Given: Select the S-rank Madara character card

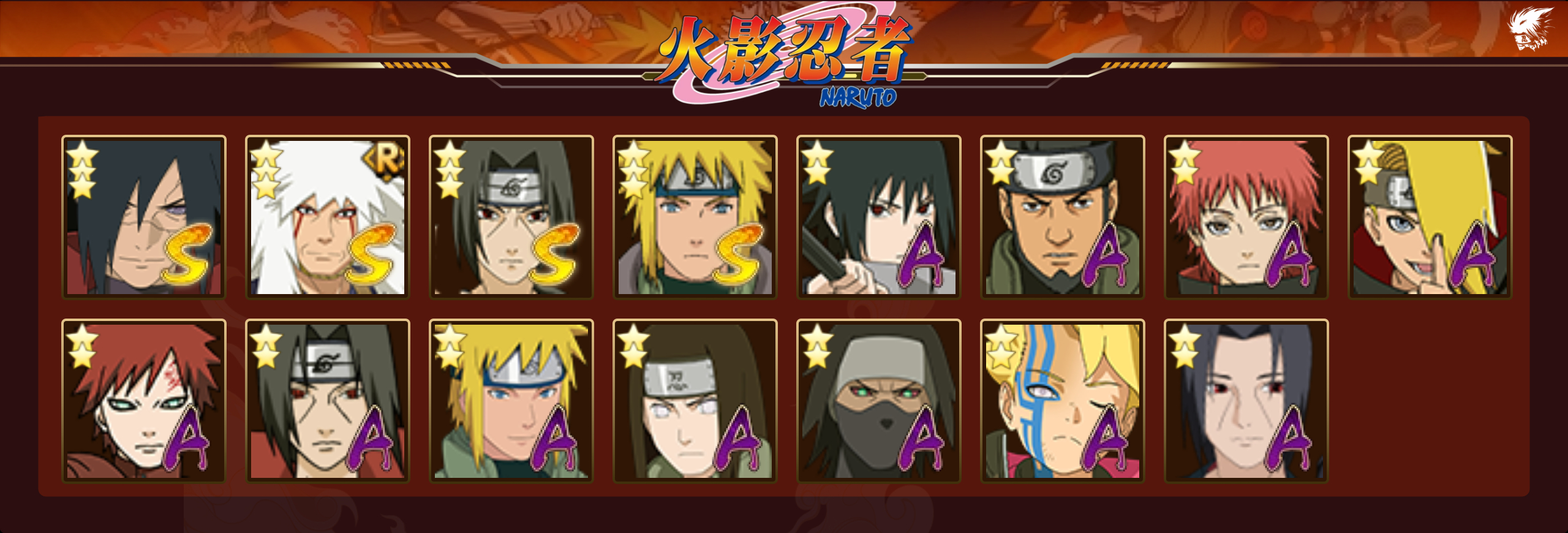Looking at the screenshot, I should pos(144,217).
